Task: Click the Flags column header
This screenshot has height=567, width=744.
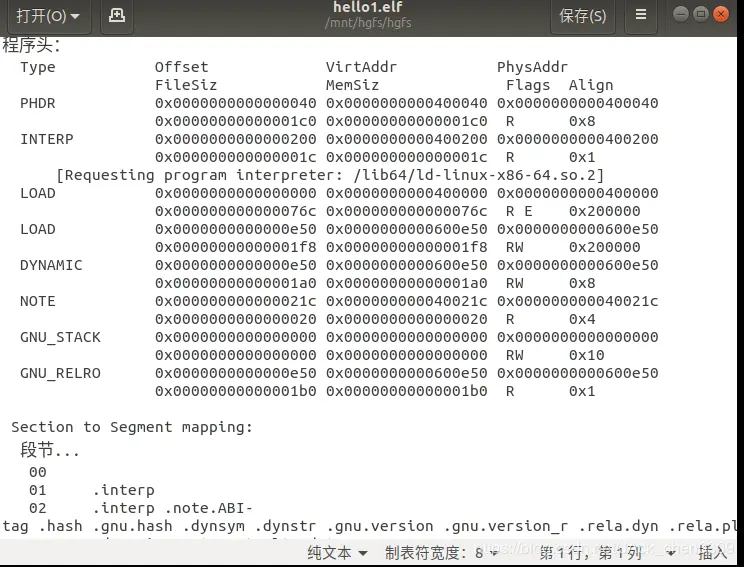Action: pyautogui.click(x=528, y=85)
